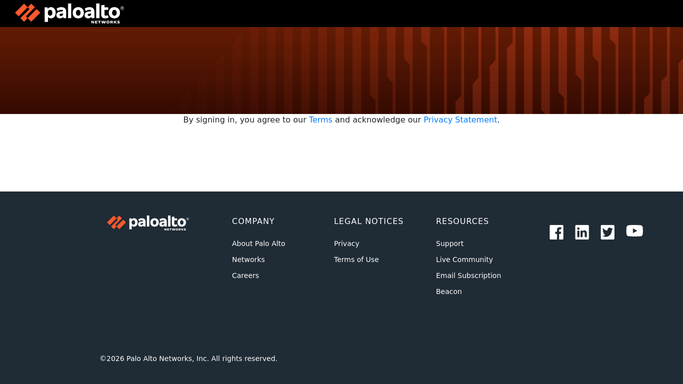Click the Palo Alto footer logo
This screenshot has width=683, height=384.
pyautogui.click(x=148, y=223)
